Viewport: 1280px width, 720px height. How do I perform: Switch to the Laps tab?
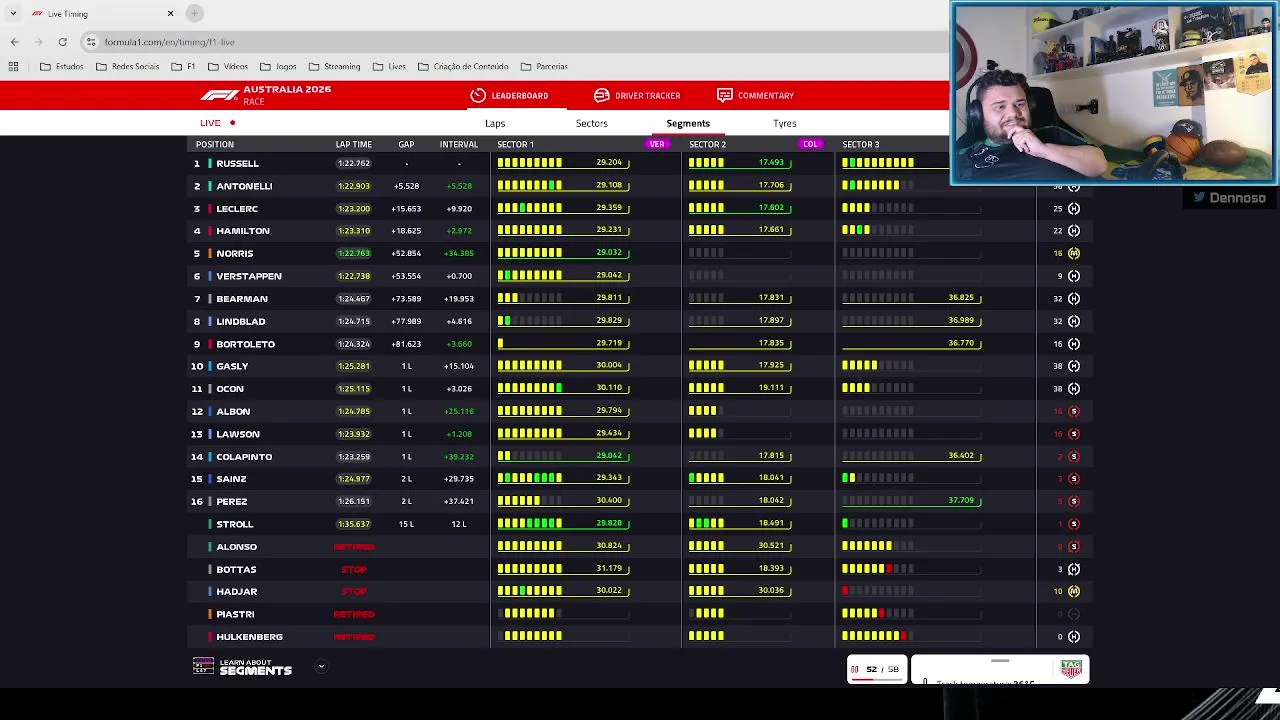[495, 123]
